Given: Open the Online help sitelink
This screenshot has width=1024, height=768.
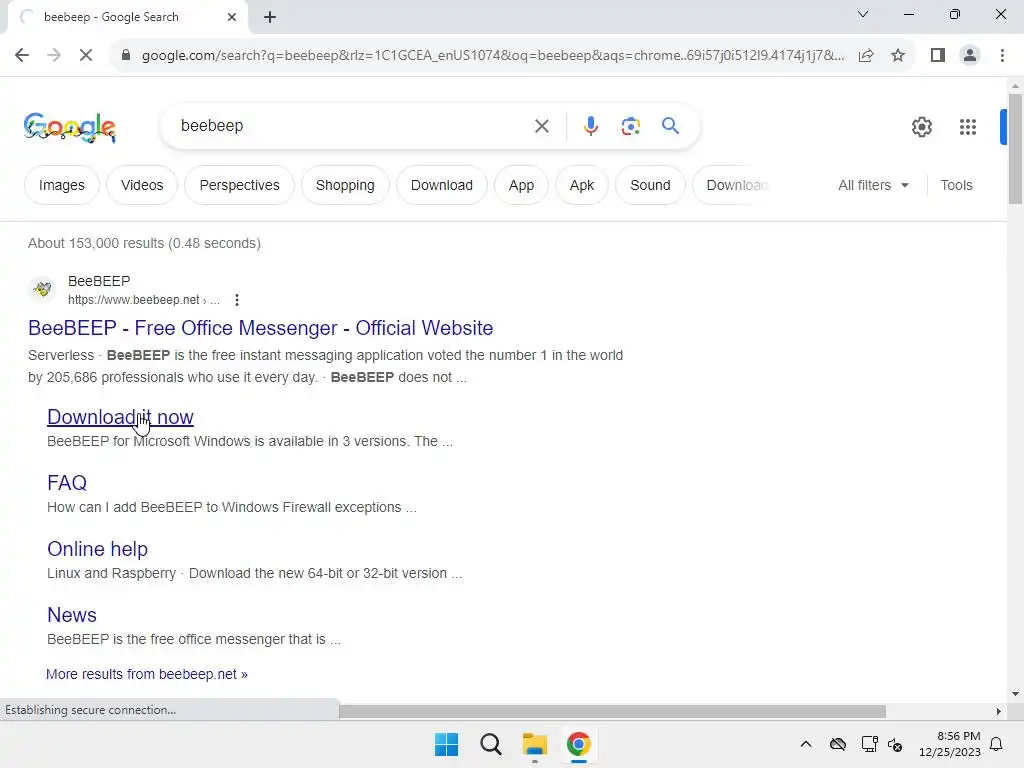Looking at the screenshot, I should [x=97, y=549].
